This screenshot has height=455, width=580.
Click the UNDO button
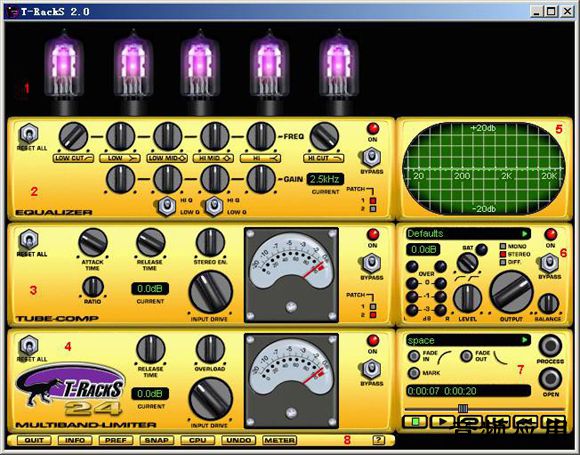point(238,441)
